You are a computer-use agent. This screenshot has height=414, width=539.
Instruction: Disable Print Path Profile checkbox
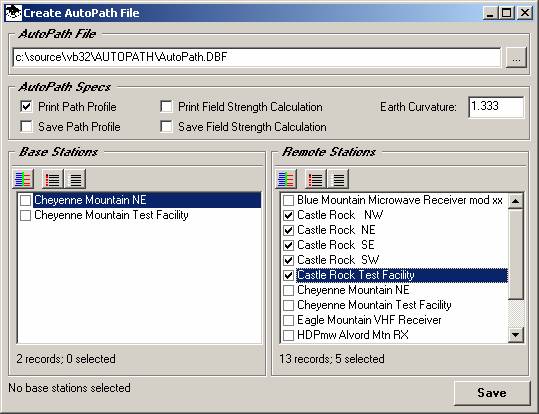[x=26, y=107]
